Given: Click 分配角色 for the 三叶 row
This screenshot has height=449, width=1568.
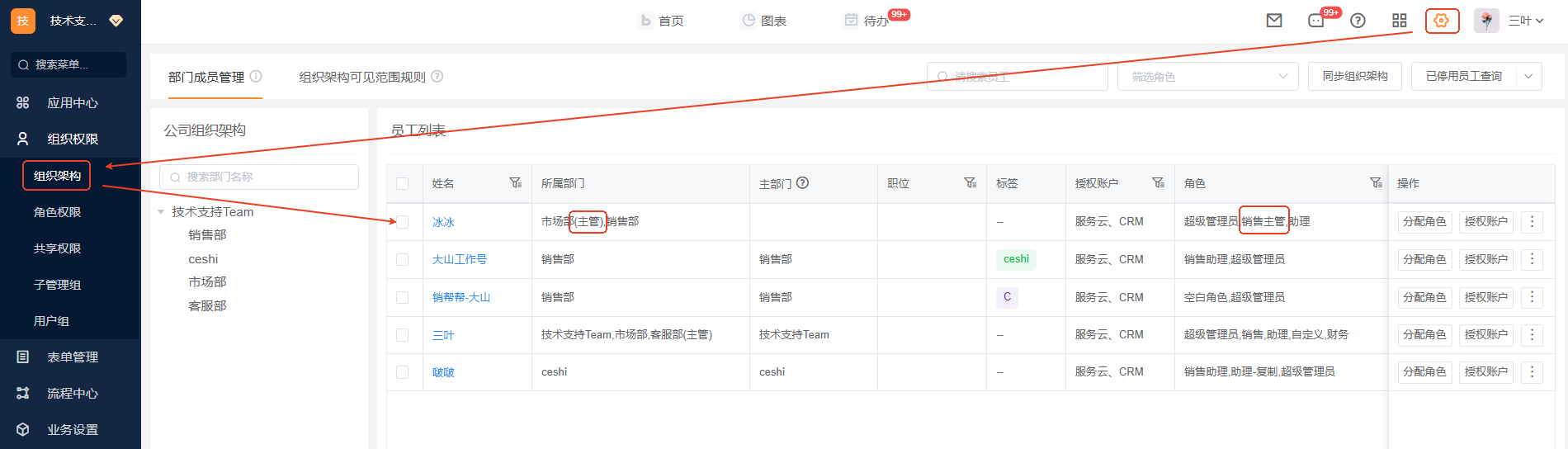Looking at the screenshot, I should (x=1424, y=335).
